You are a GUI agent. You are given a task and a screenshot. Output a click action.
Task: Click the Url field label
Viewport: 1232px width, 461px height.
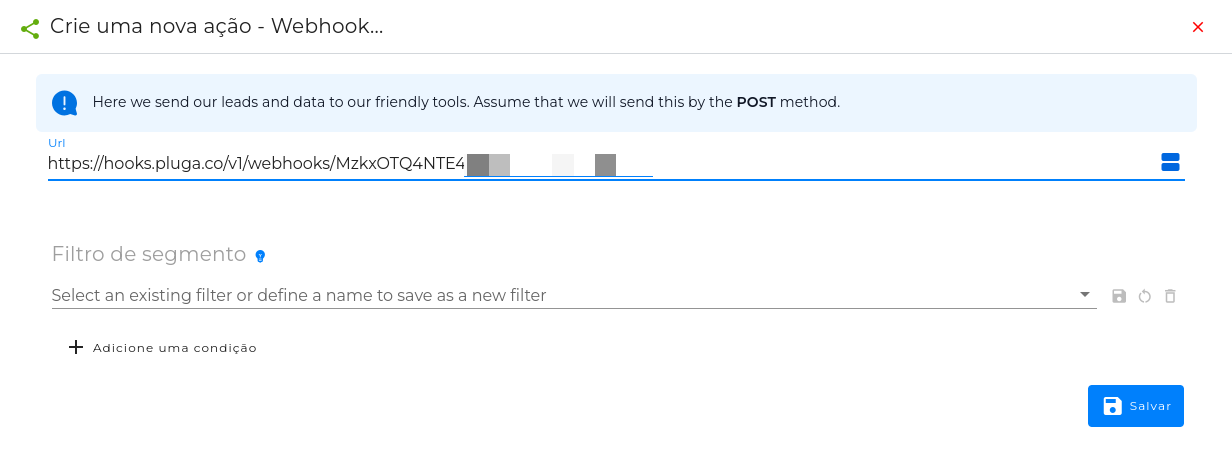coord(57,143)
